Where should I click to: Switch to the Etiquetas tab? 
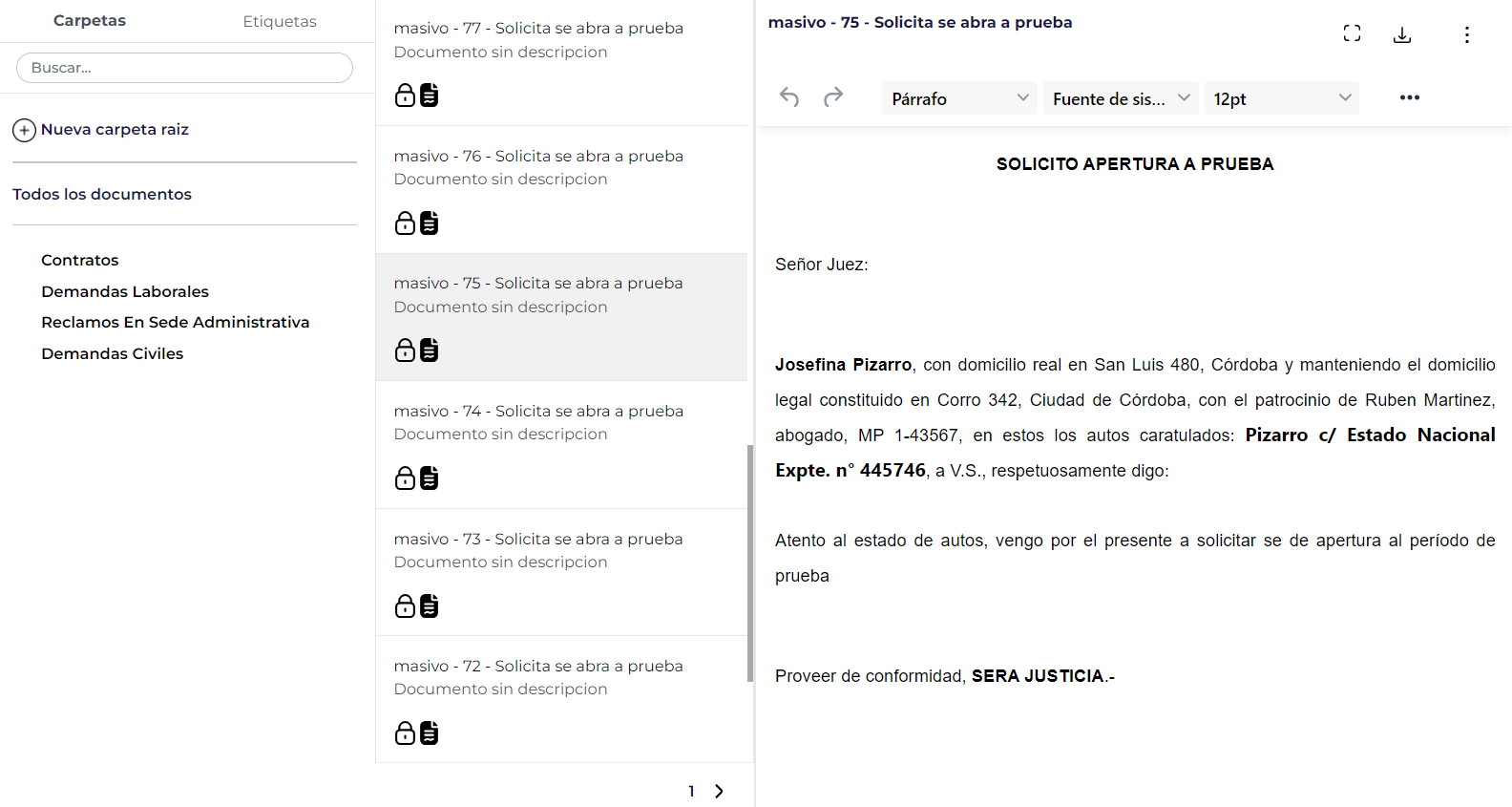280,21
